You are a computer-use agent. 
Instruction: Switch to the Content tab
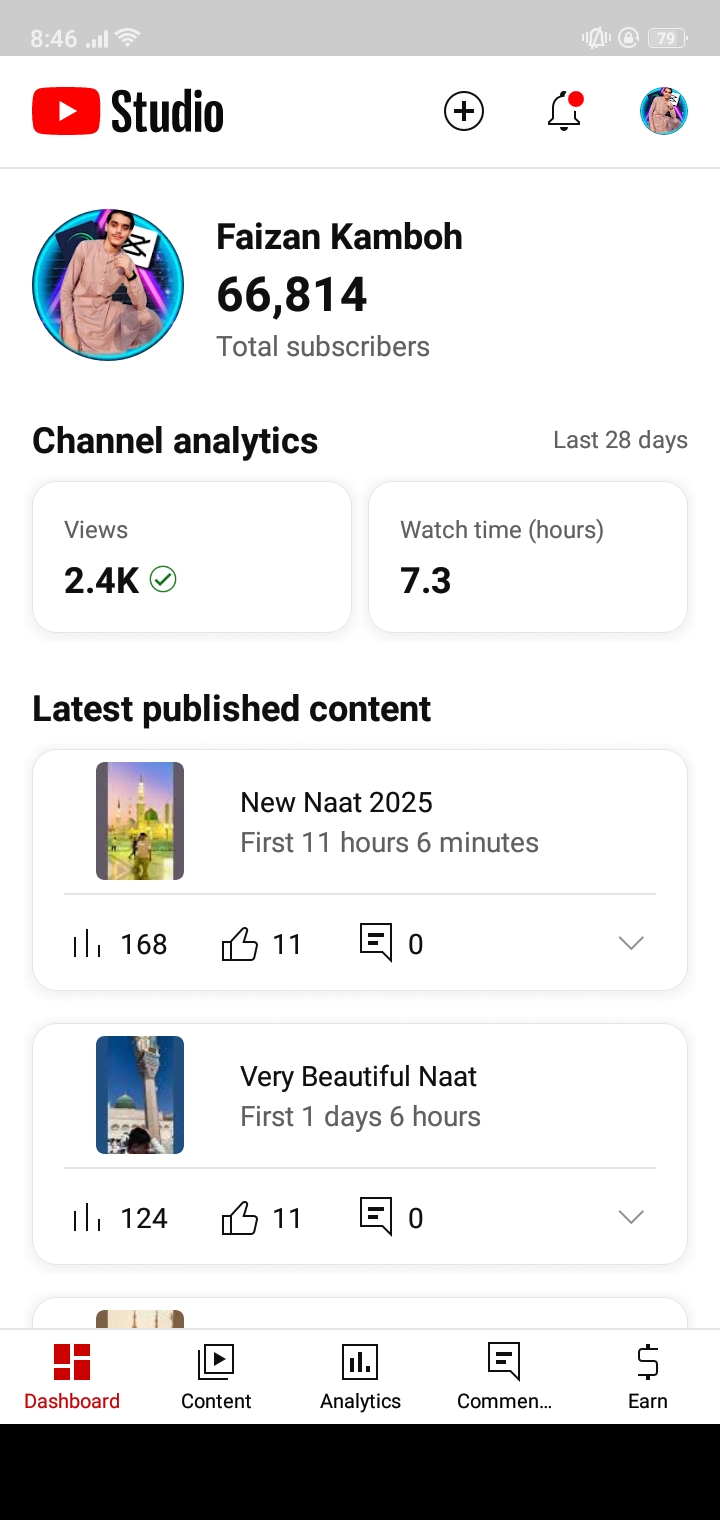coord(216,1376)
